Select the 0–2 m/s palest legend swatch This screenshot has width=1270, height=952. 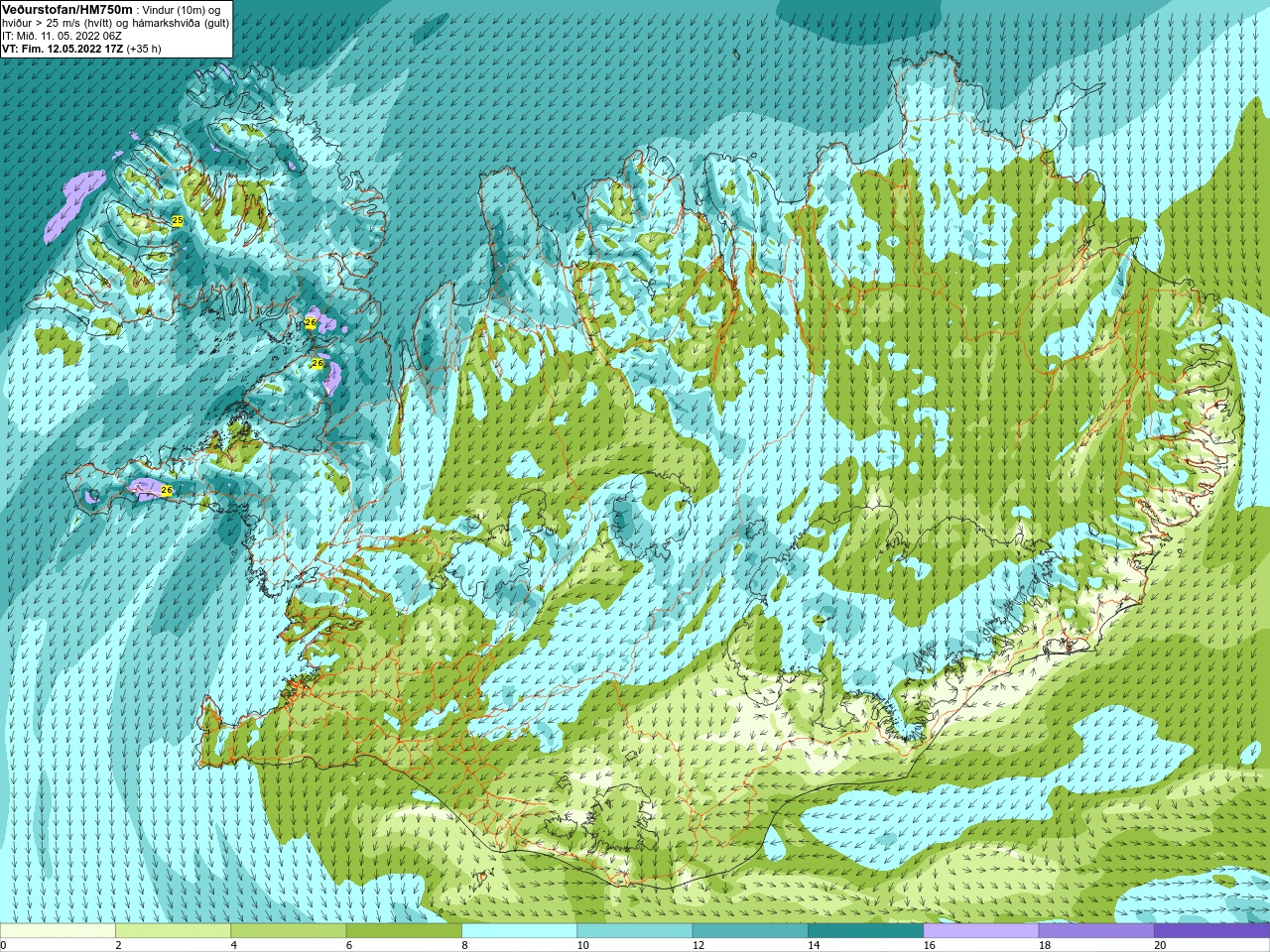coord(58,931)
